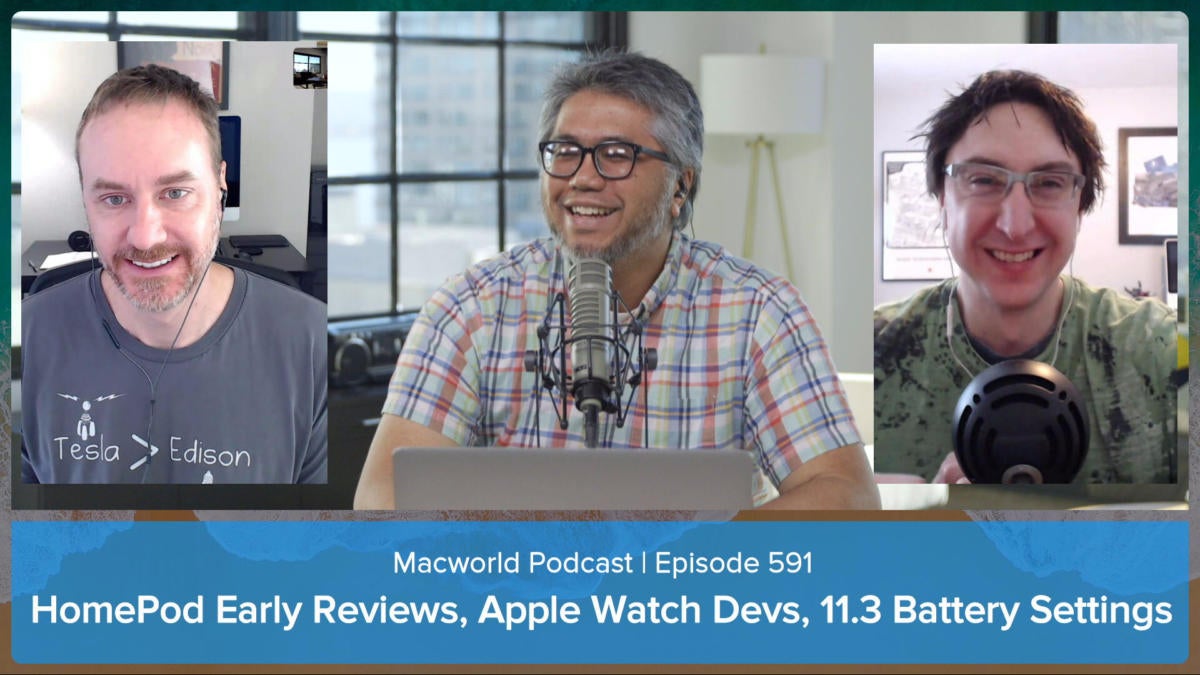Click the blue lower-third title banner

click(600, 591)
